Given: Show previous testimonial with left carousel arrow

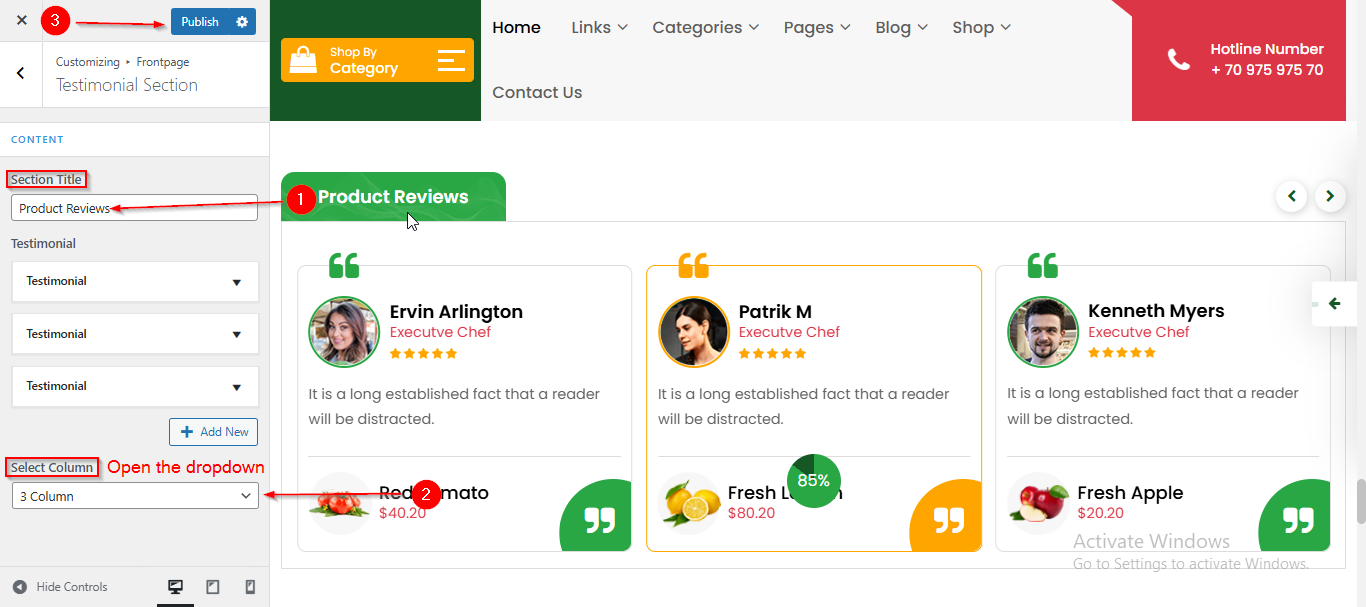Looking at the screenshot, I should pyautogui.click(x=1291, y=196).
